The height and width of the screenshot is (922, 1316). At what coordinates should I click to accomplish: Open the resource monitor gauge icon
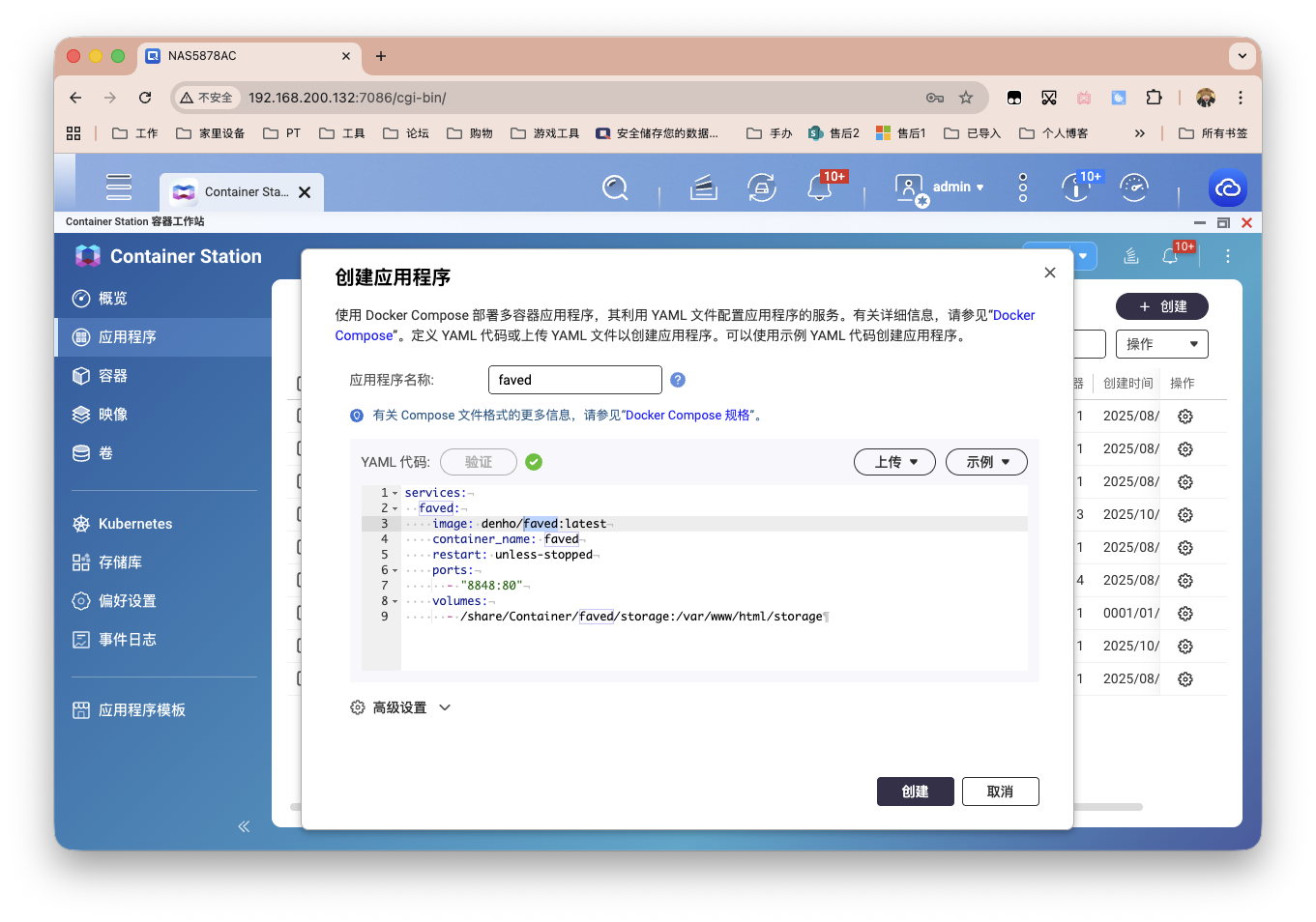[1133, 187]
